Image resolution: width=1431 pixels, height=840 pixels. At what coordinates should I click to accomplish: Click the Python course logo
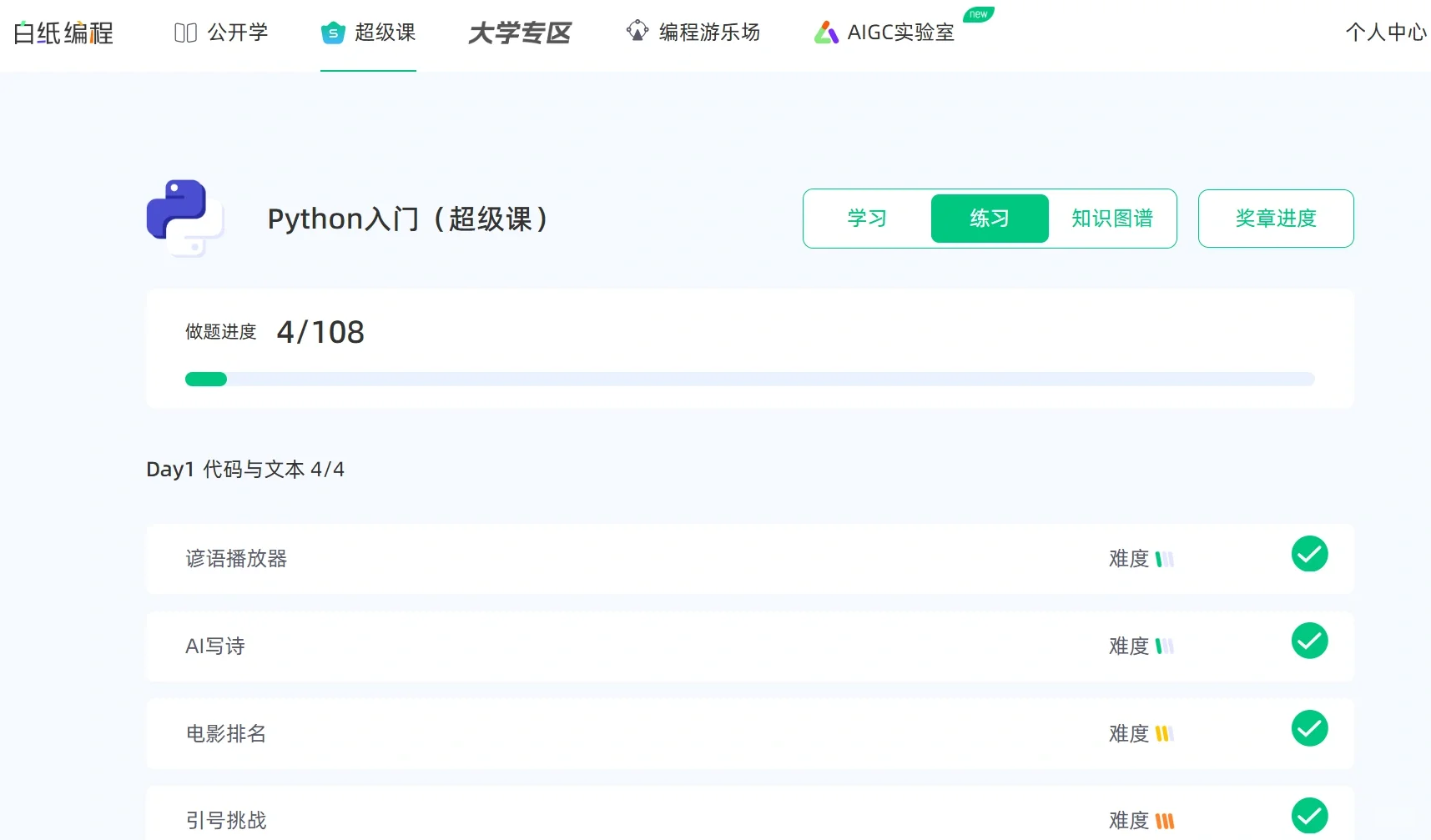pos(185,219)
